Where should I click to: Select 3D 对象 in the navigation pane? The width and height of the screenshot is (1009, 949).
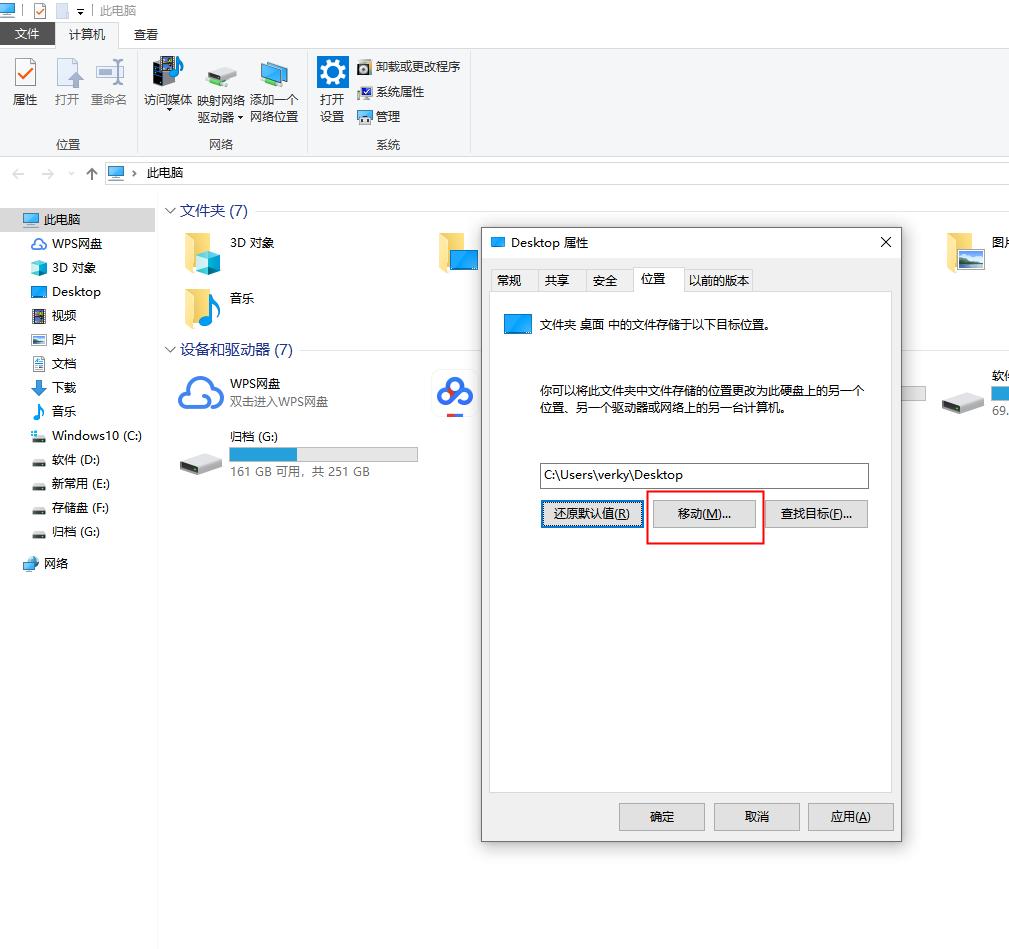click(x=73, y=268)
